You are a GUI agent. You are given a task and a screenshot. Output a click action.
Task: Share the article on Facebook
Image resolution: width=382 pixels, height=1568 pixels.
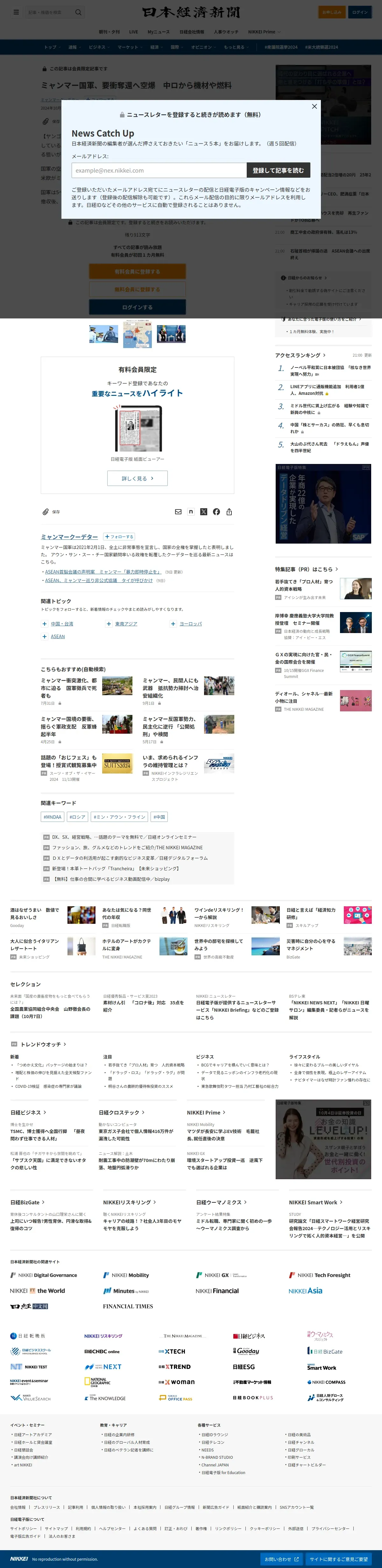[x=216, y=512]
